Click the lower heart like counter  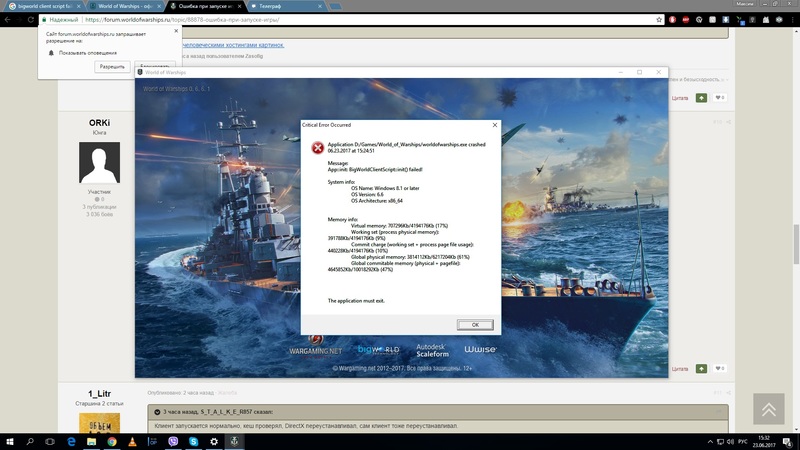pos(720,368)
